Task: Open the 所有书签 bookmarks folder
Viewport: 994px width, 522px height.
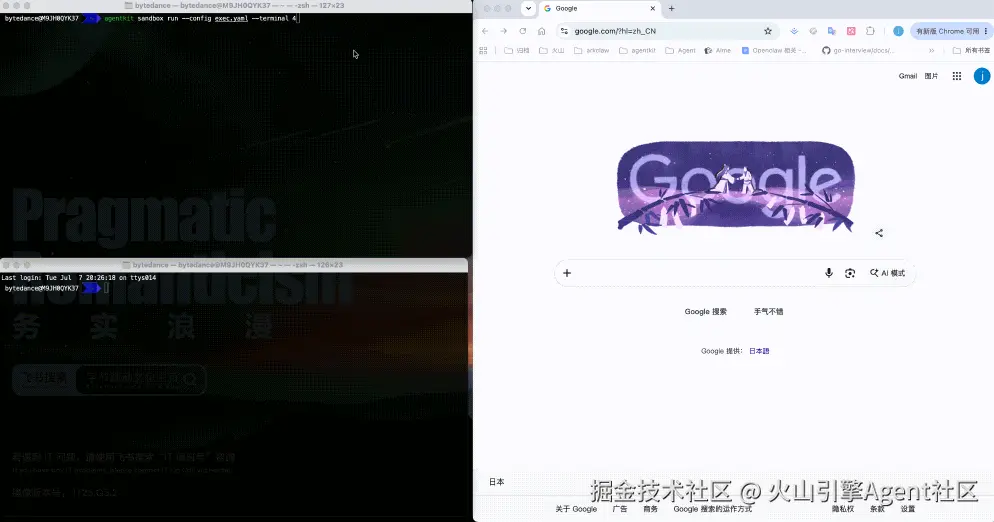Action: point(971,51)
